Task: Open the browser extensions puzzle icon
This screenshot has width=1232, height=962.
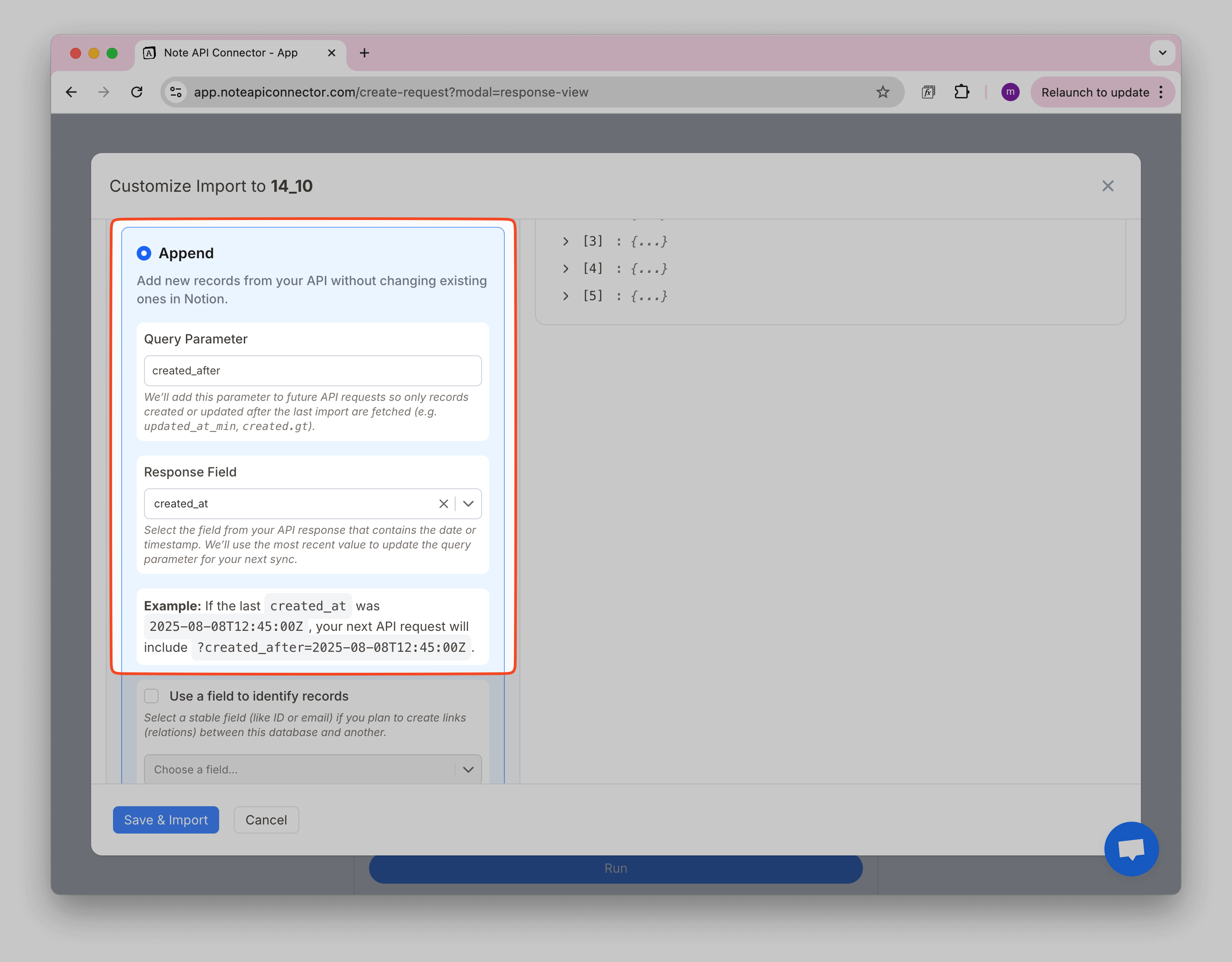Action: click(x=962, y=92)
